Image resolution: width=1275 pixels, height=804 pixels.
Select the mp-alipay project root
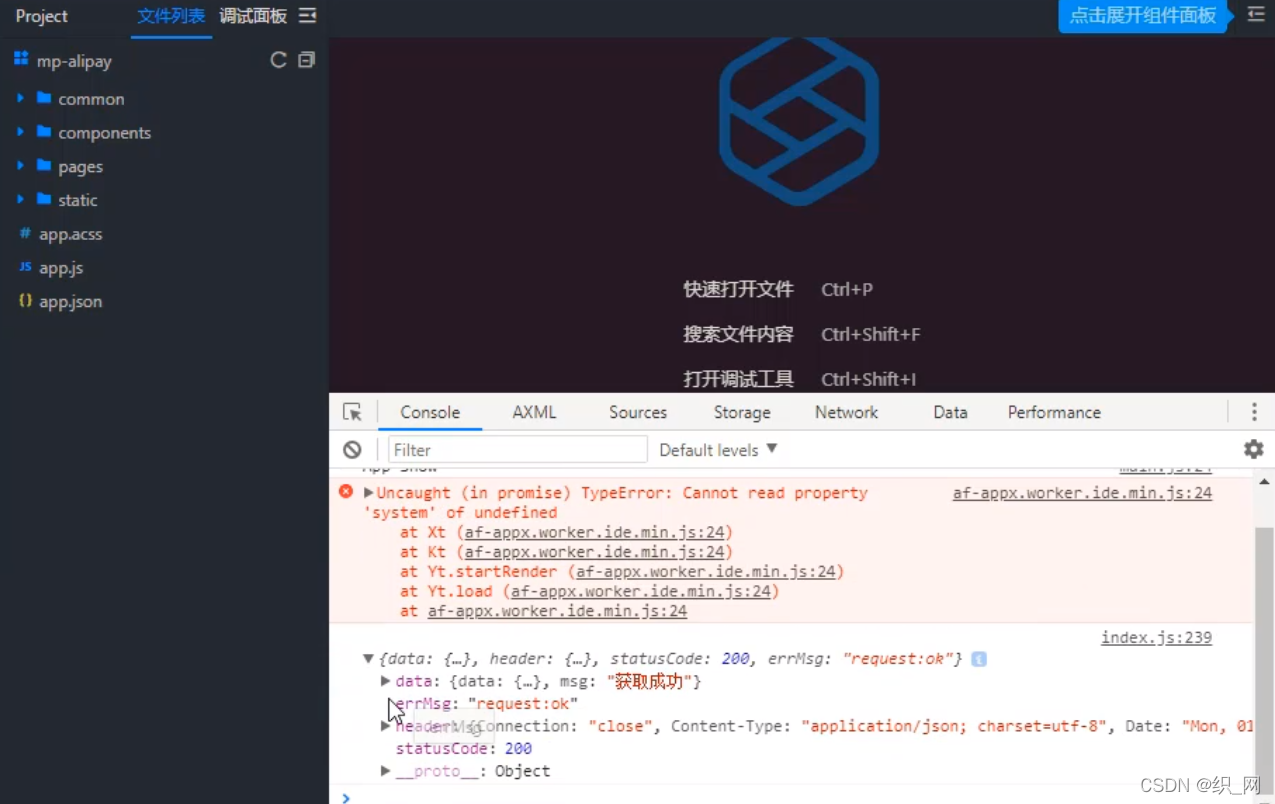tap(74, 61)
